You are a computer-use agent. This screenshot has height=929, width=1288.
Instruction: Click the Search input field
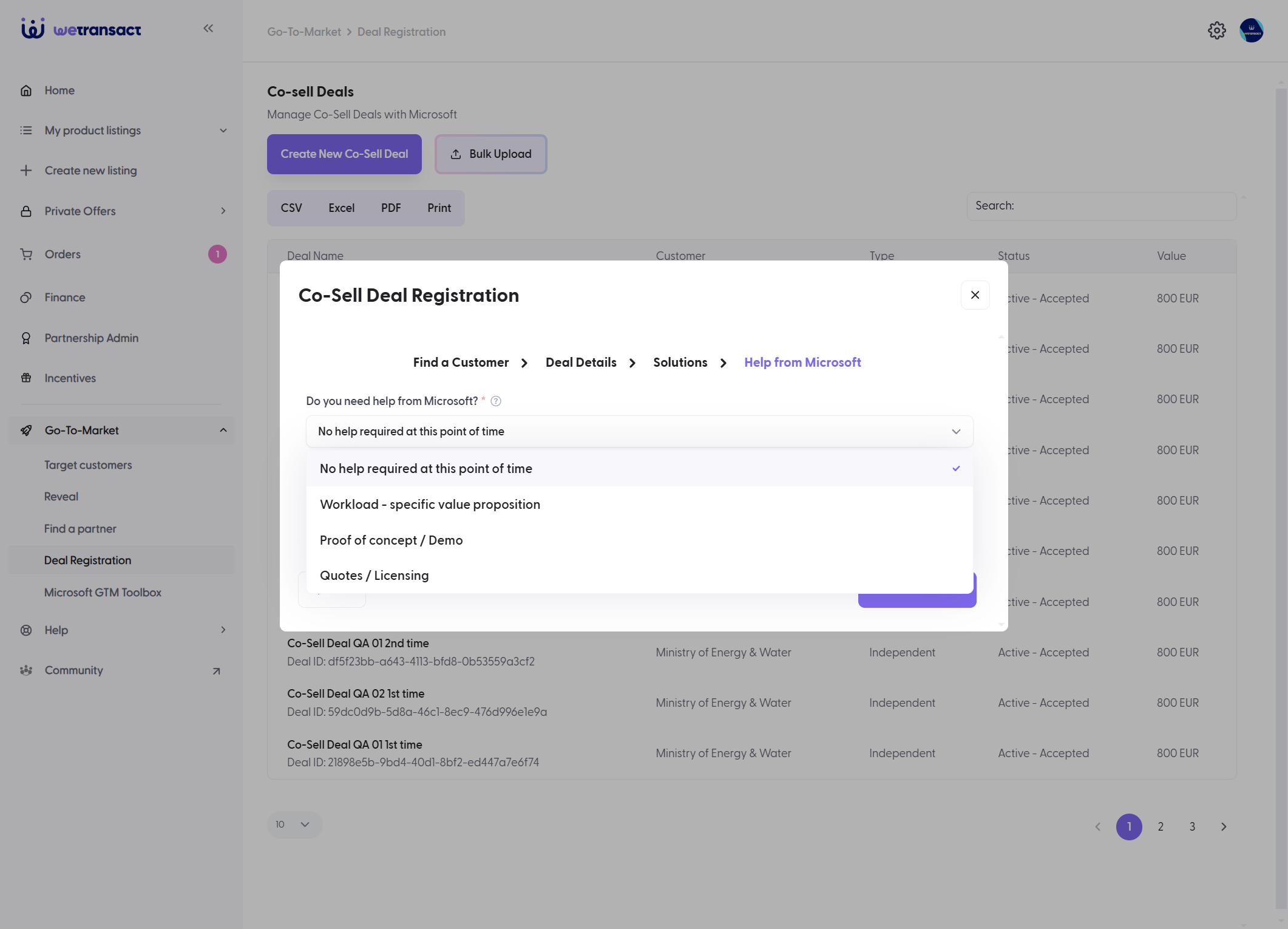coord(1101,206)
